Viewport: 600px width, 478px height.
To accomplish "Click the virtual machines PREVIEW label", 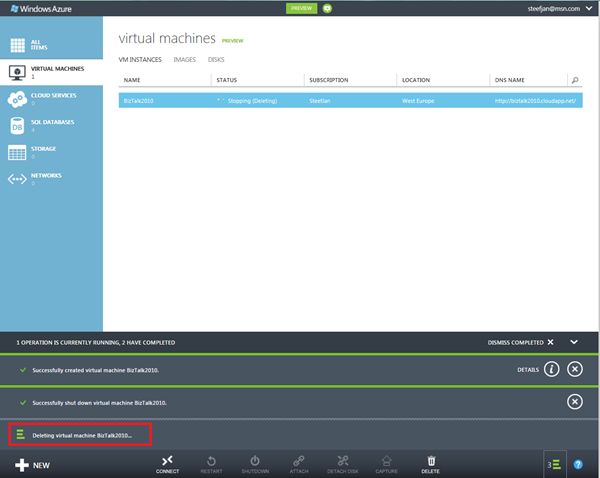I will [x=233, y=41].
